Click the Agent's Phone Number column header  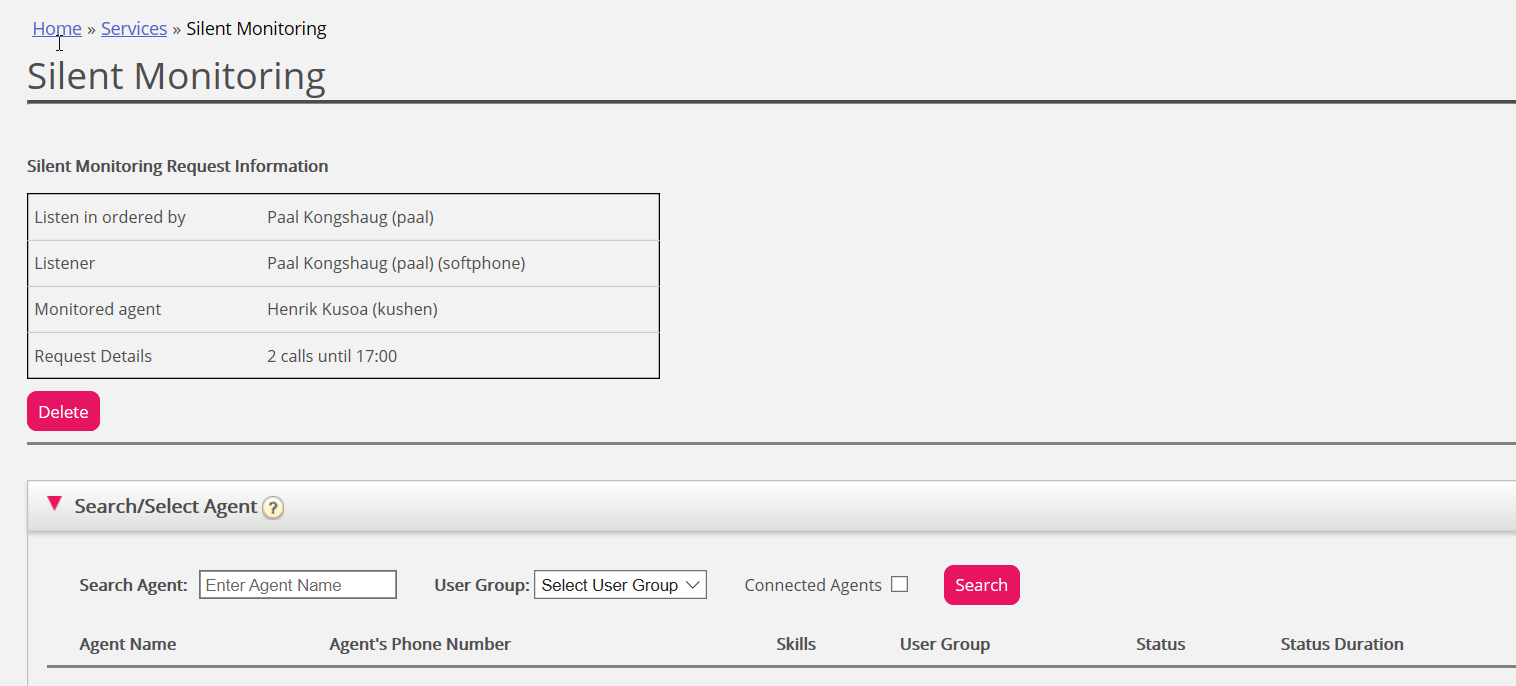click(x=420, y=644)
